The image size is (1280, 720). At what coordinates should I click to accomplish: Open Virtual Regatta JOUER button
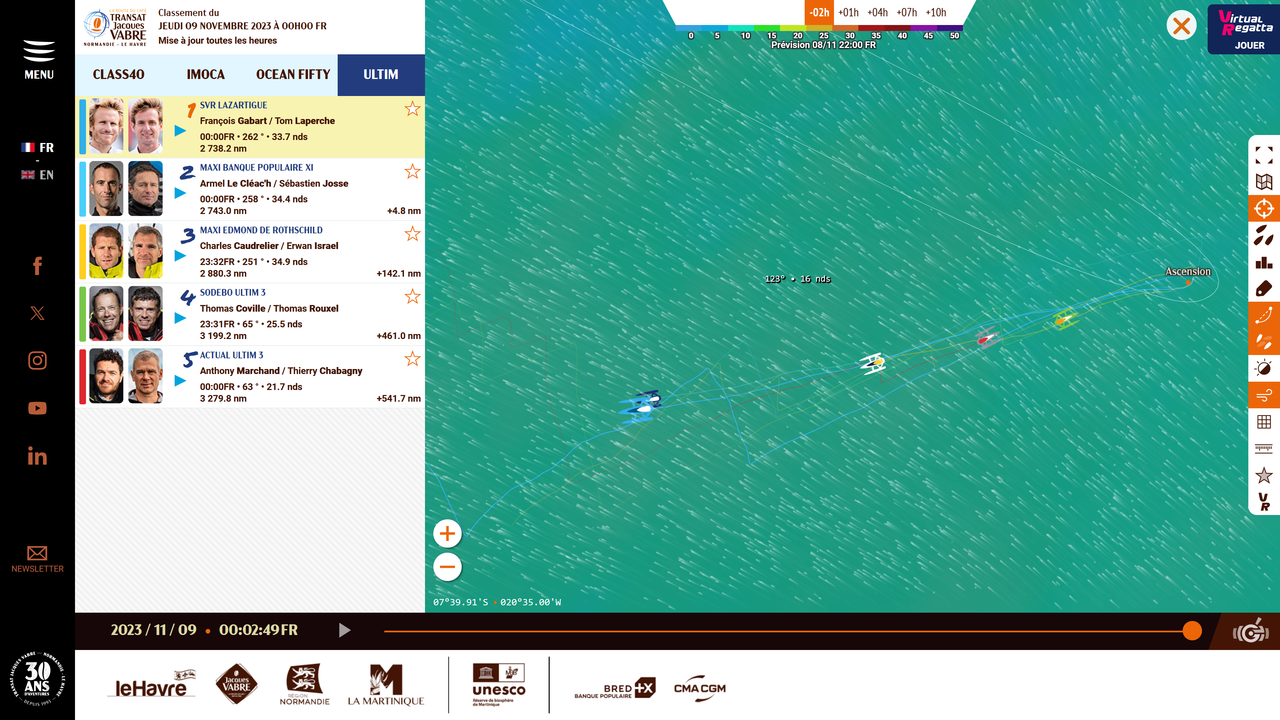point(1243,29)
